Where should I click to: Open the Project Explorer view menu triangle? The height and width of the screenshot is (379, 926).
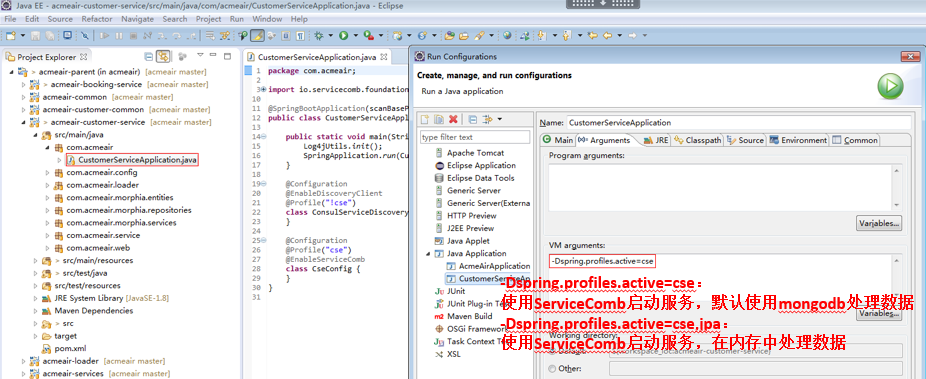click(200, 55)
